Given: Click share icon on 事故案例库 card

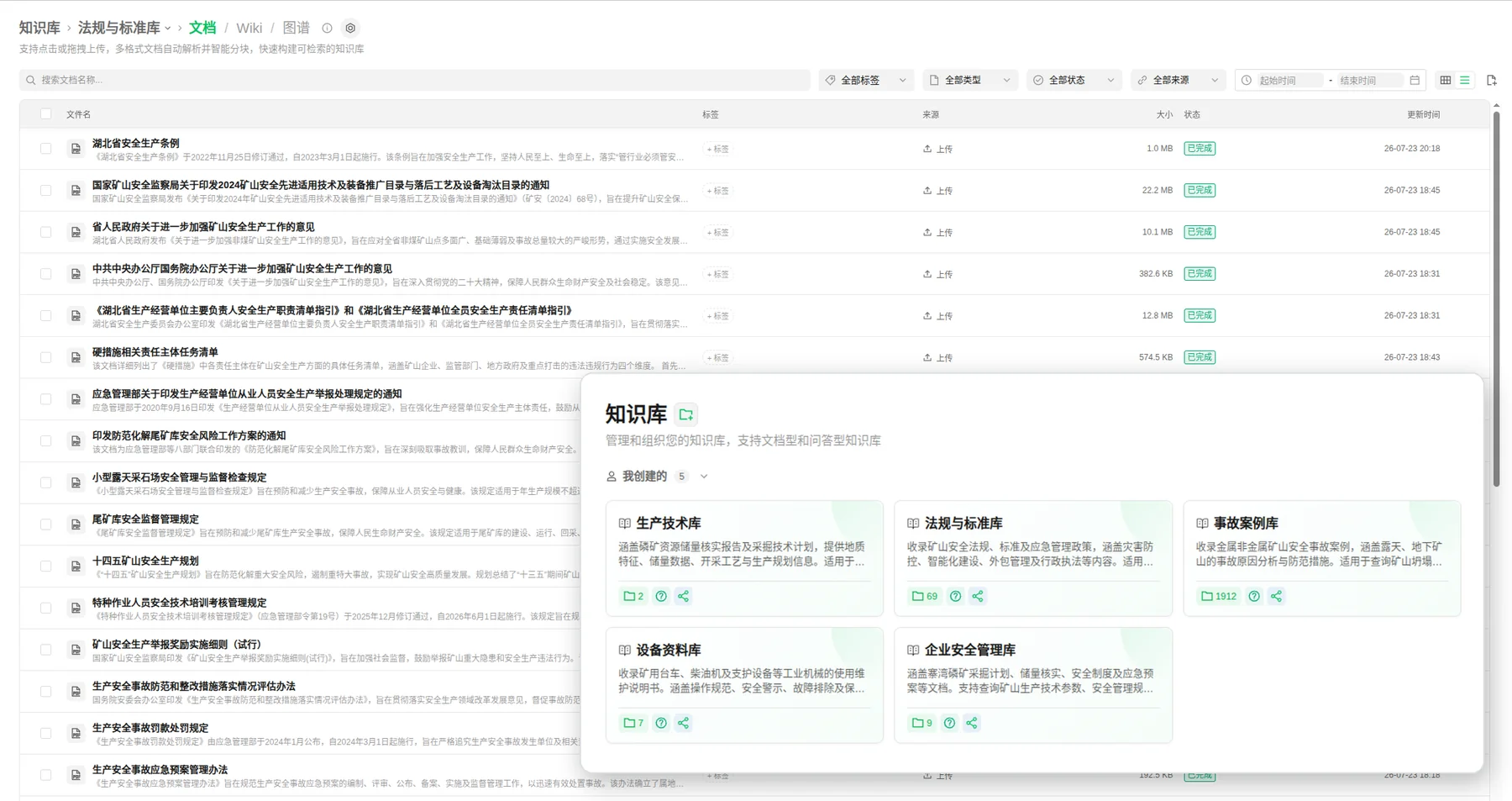Looking at the screenshot, I should 1277,596.
